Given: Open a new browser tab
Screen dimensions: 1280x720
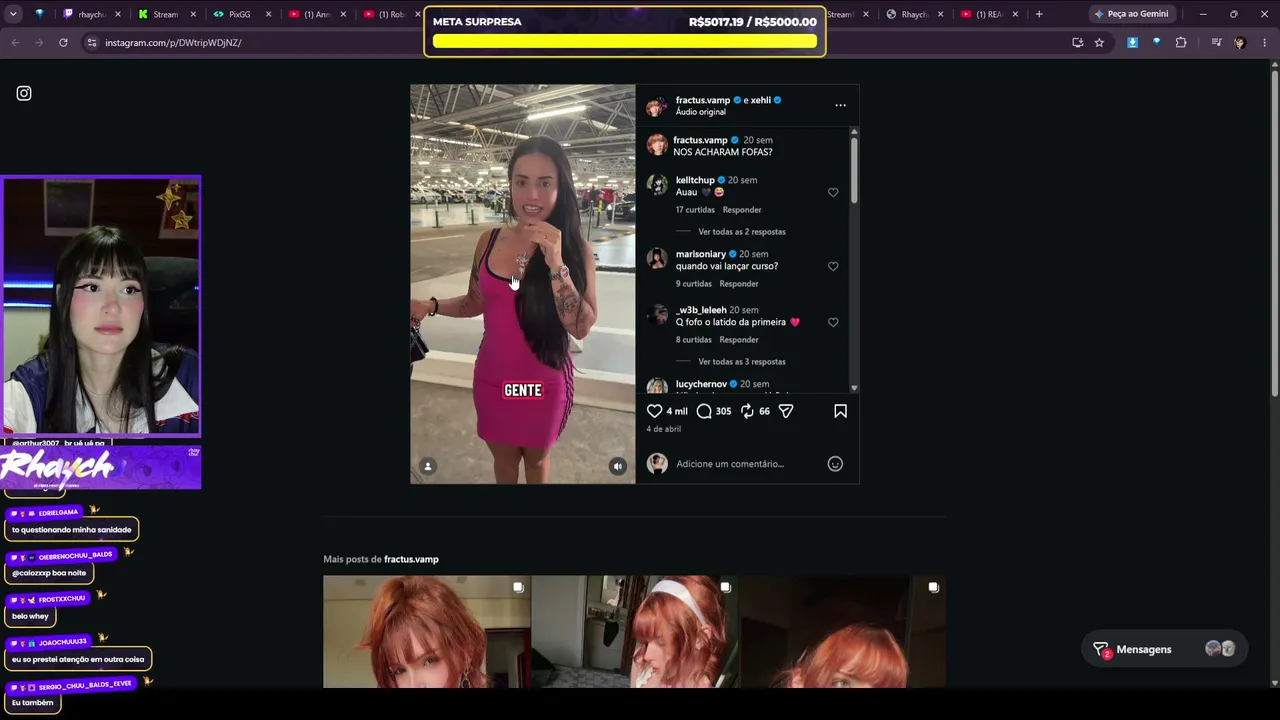Looking at the screenshot, I should pyautogui.click(x=1039, y=14).
